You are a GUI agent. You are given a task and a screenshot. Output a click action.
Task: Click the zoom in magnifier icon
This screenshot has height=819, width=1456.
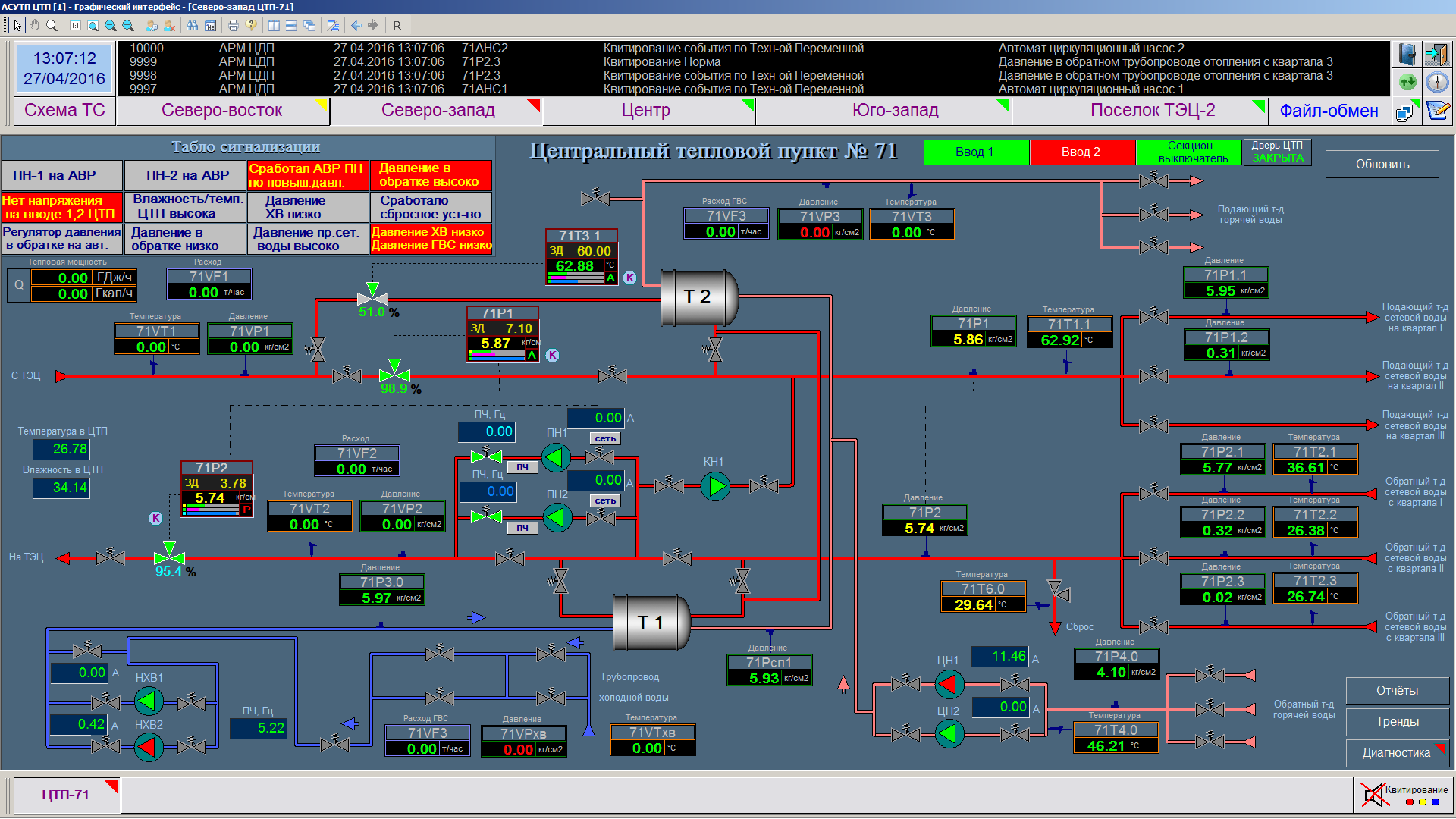(x=128, y=25)
